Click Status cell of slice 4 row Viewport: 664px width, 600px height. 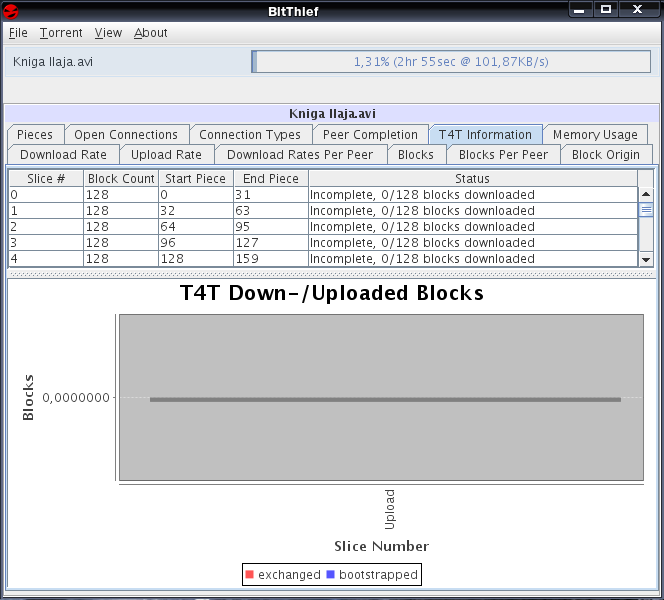pyautogui.click(x=473, y=259)
